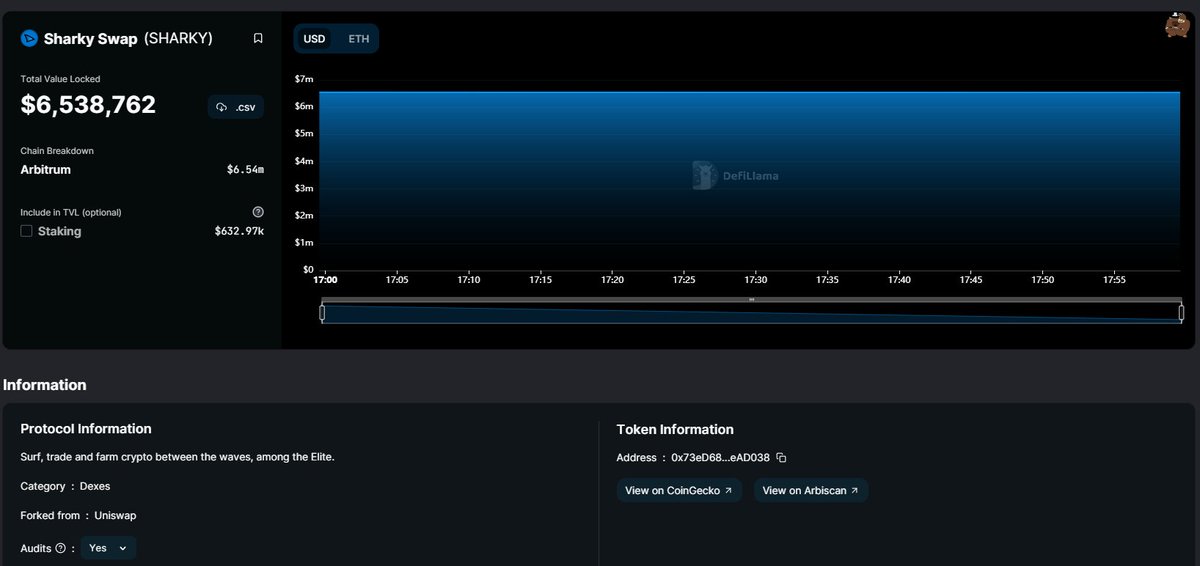1200x566 pixels.
Task: Click the Arbitrum chain row
Action: pyautogui.click(x=142, y=170)
